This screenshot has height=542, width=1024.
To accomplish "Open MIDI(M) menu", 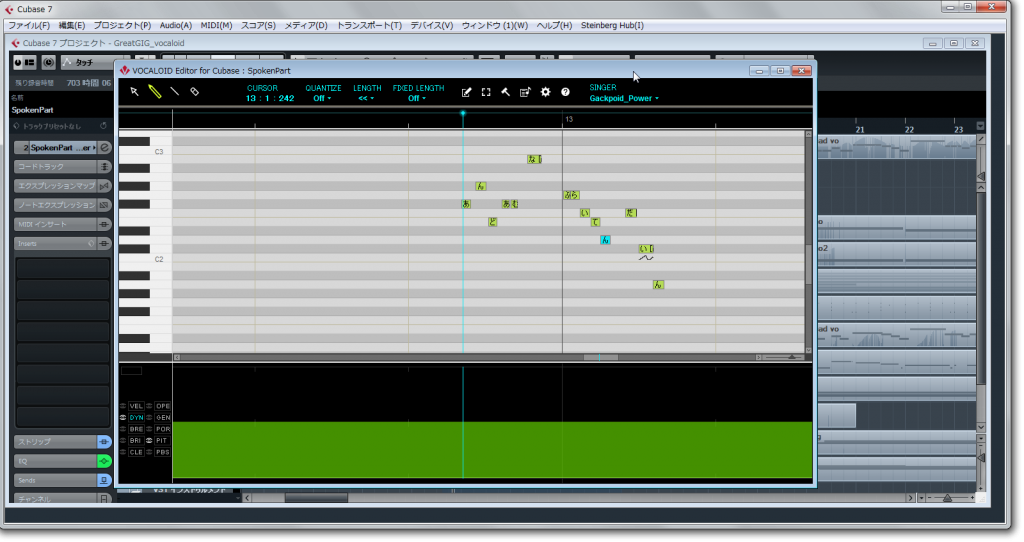I will (216, 25).
